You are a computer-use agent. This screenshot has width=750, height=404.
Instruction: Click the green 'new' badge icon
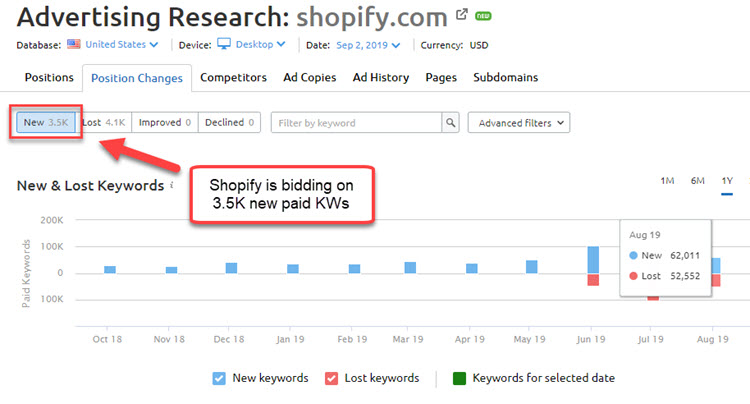(483, 16)
